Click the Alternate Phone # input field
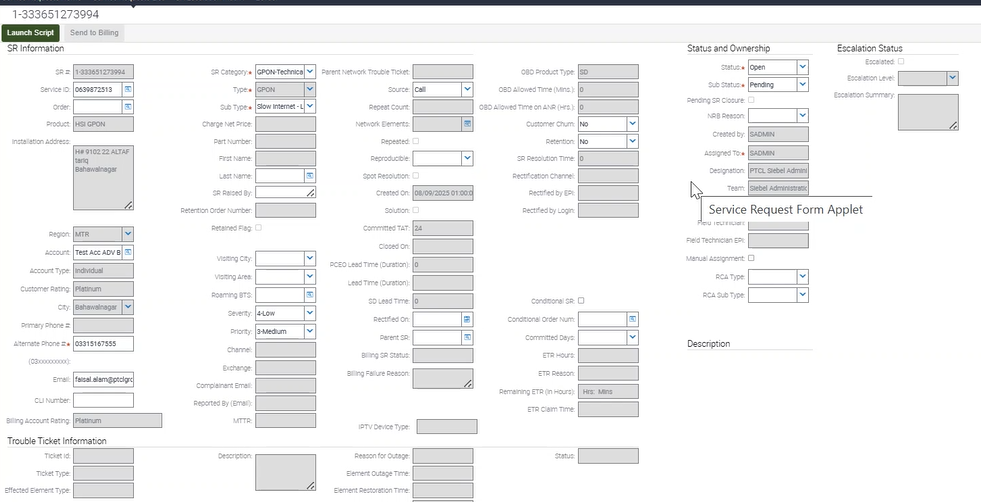 point(103,344)
